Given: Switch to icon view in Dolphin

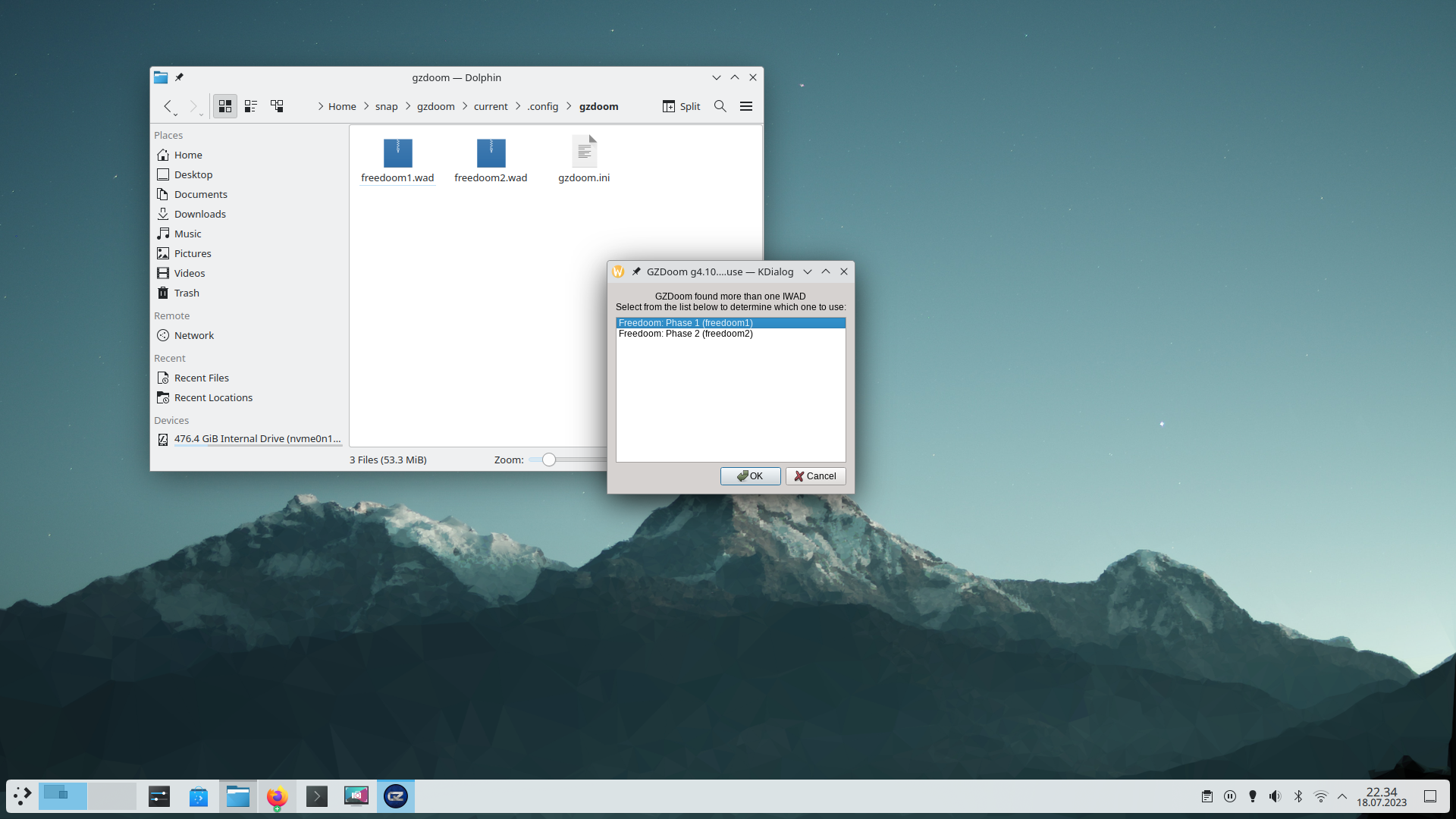Looking at the screenshot, I should click(x=224, y=106).
